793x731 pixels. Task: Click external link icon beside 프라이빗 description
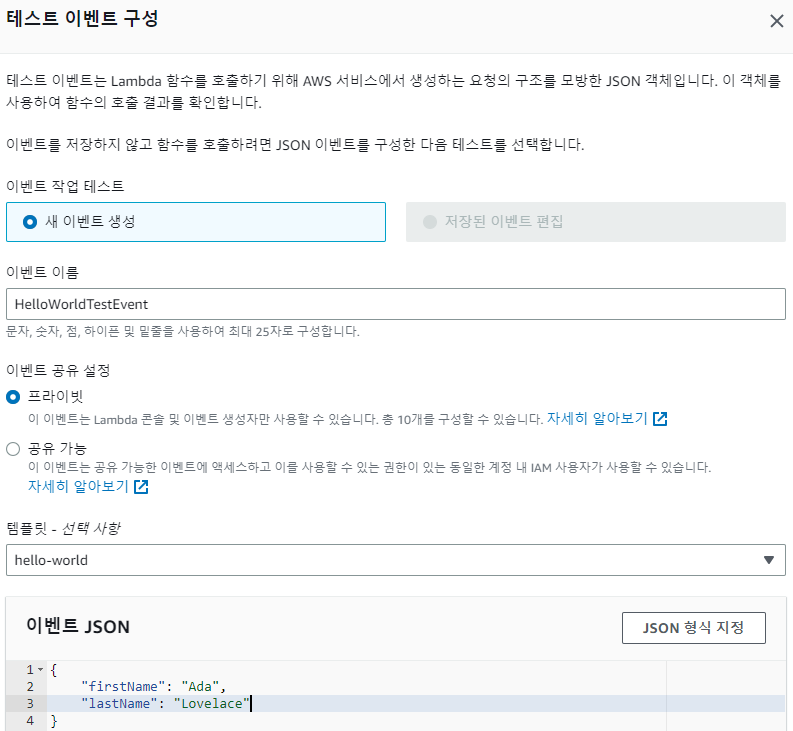tap(660, 419)
